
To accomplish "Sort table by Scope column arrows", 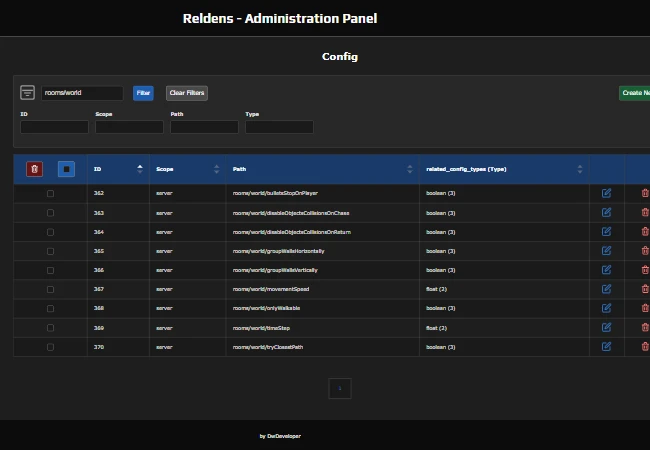I will pyautogui.click(x=216, y=169).
